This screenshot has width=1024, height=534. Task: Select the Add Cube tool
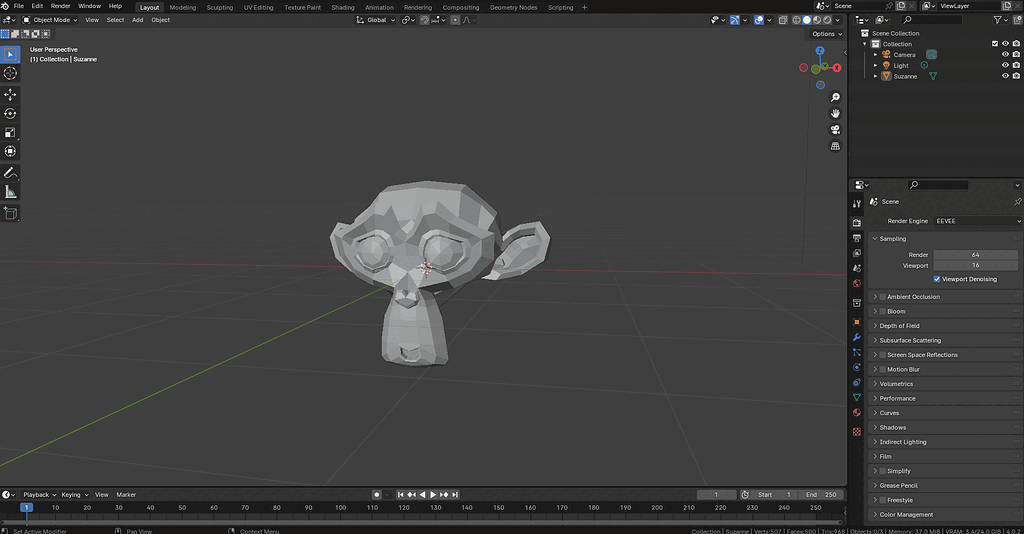click(10, 213)
